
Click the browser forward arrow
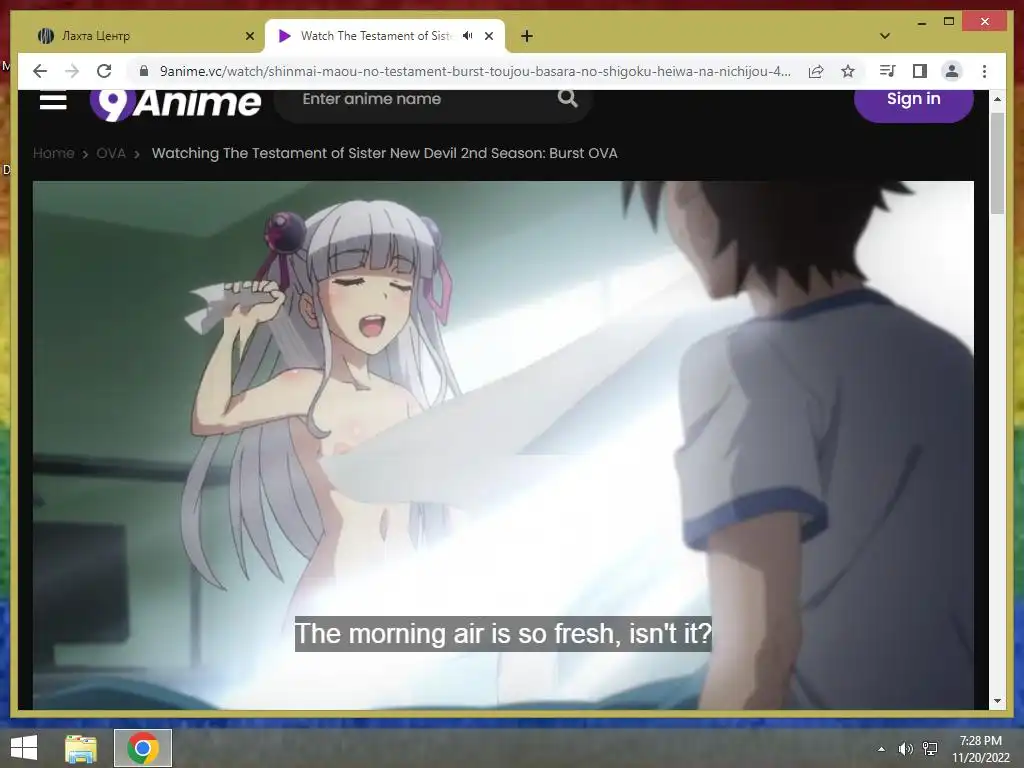72,71
